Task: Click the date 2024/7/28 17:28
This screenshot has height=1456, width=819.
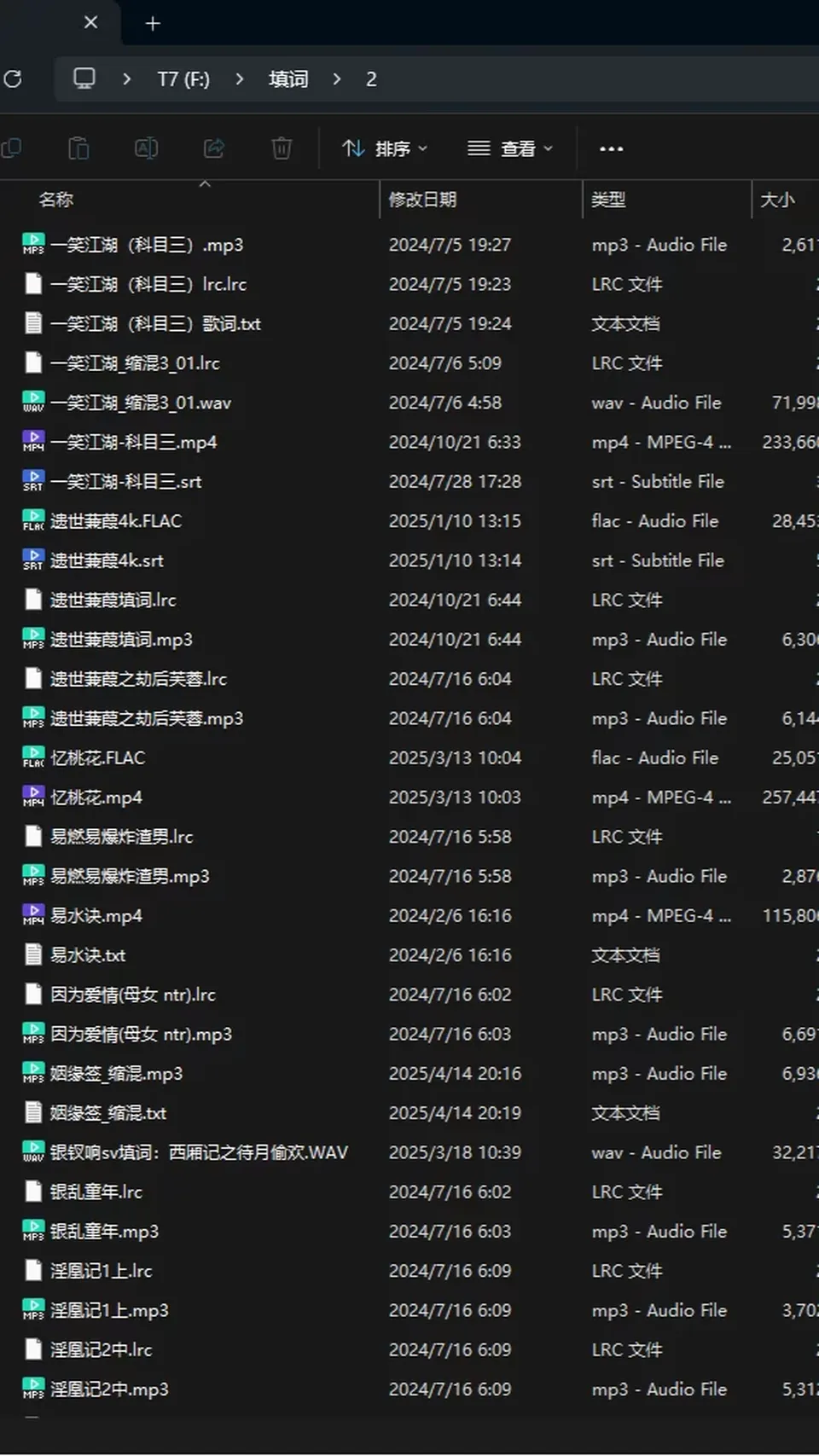Action: (x=455, y=481)
